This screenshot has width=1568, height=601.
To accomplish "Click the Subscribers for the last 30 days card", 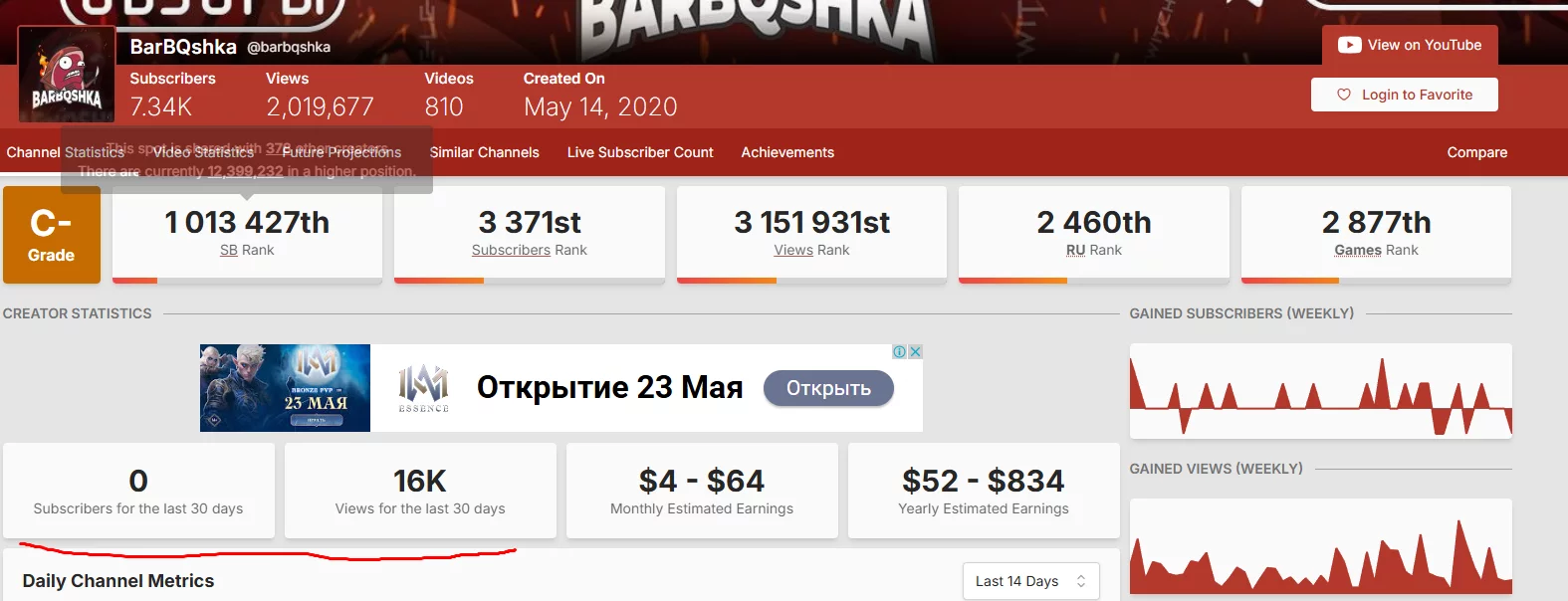I will pos(138,491).
